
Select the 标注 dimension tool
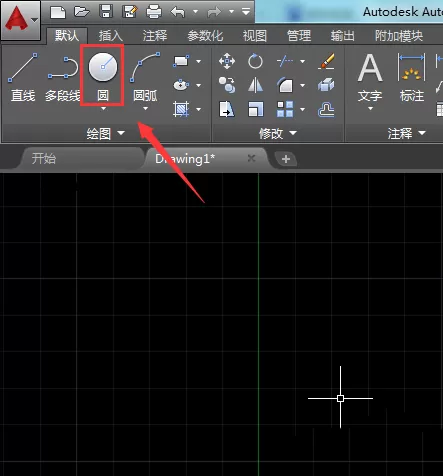(412, 78)
